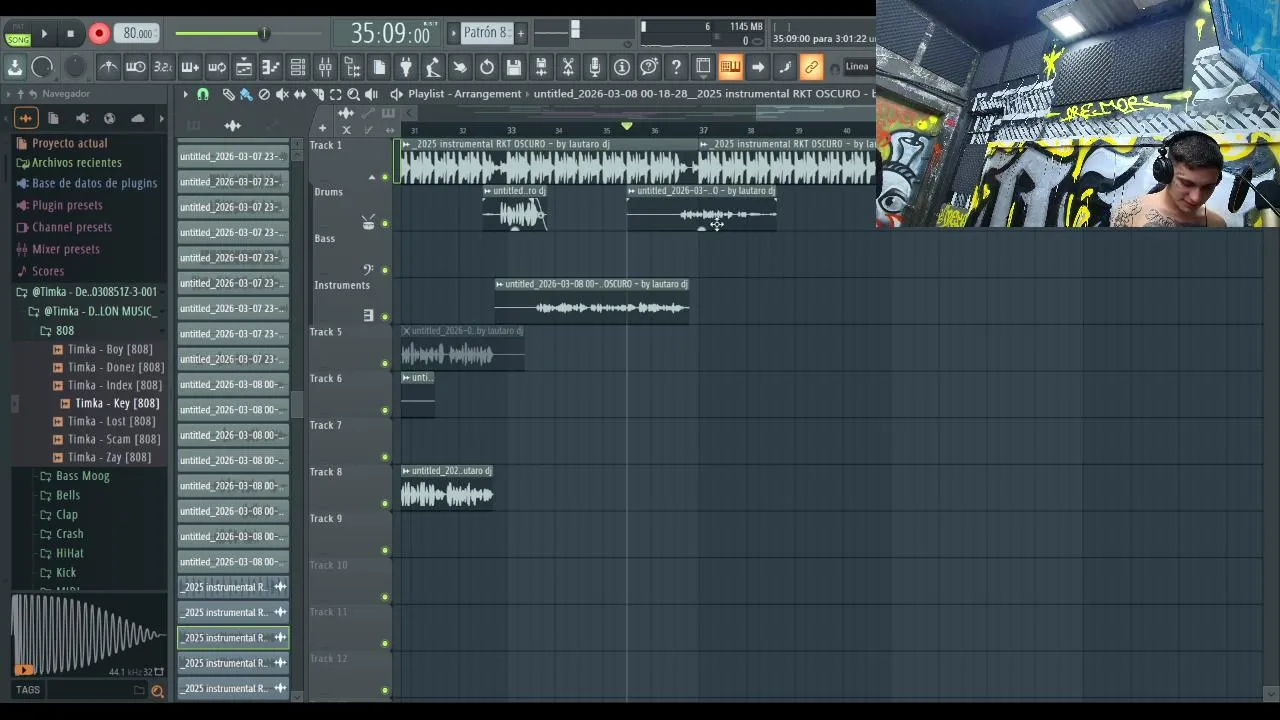Toggle wait for input before recording
Viewport: 1280px width, 720px height.
pyautogui.click(x=136, y=67)
